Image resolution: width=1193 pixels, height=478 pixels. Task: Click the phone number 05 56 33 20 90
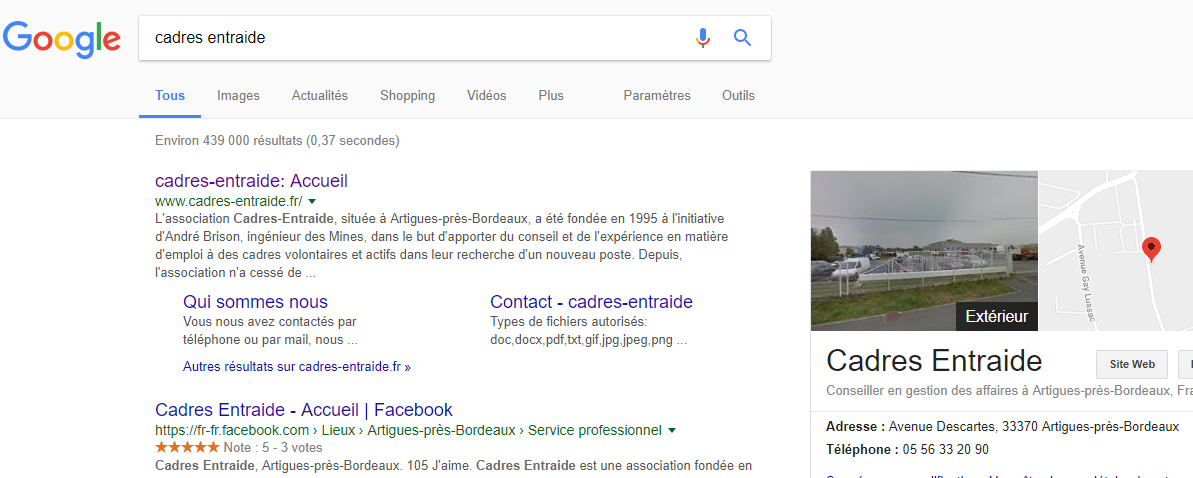point(946,450)
